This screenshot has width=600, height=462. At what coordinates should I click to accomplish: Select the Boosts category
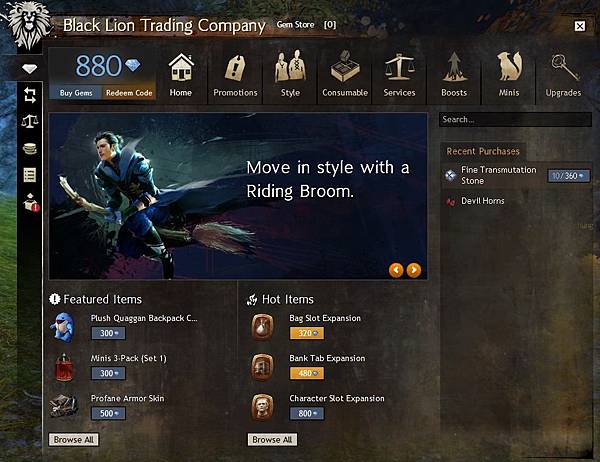coord(454,75)
